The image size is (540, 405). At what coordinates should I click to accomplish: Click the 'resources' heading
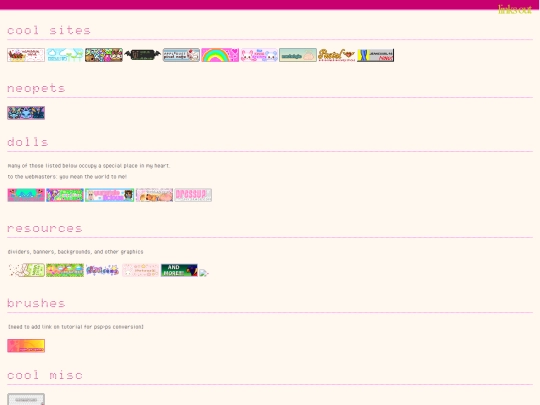coord(45,228)
